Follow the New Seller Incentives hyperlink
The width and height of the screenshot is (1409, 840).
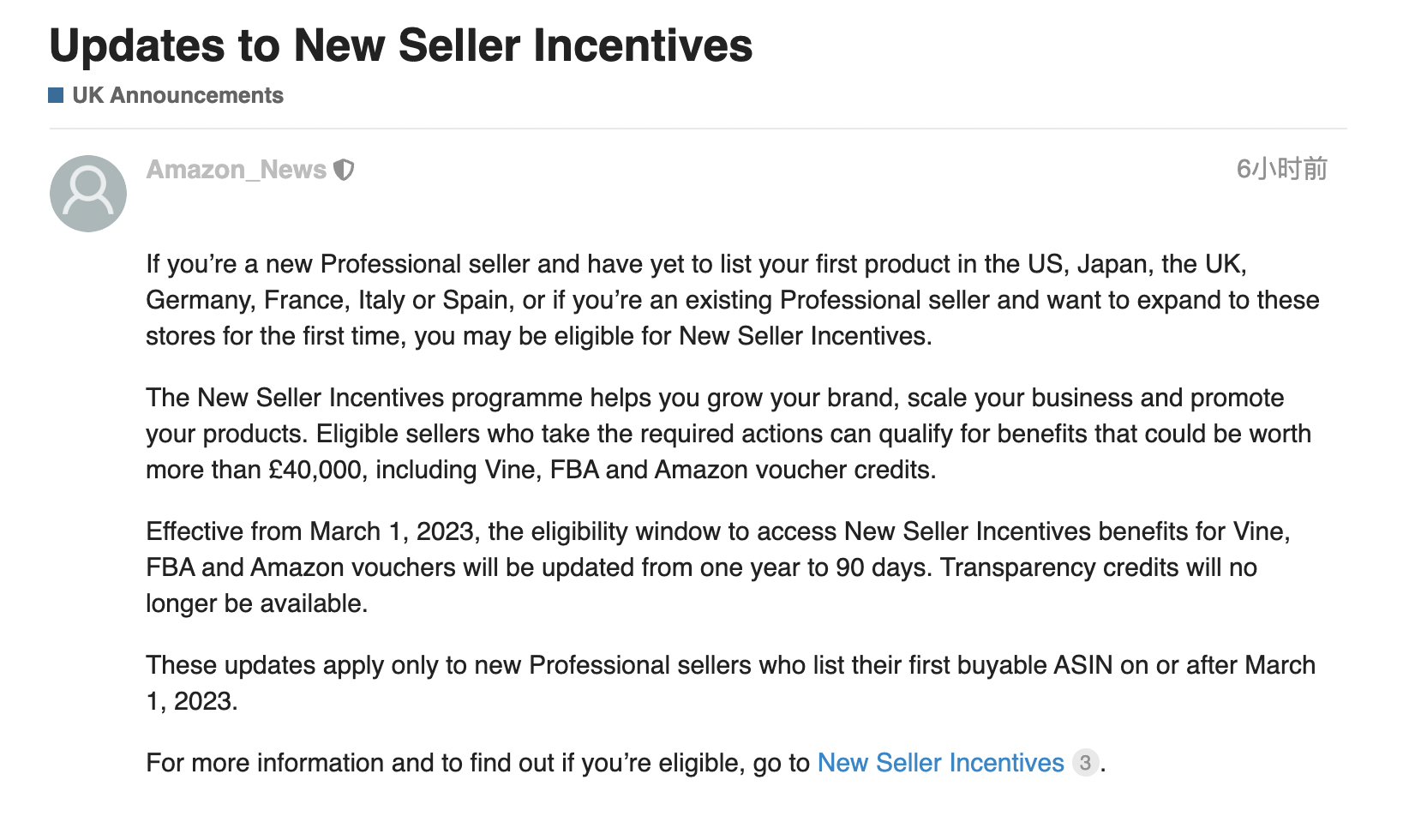coord(940,763)
